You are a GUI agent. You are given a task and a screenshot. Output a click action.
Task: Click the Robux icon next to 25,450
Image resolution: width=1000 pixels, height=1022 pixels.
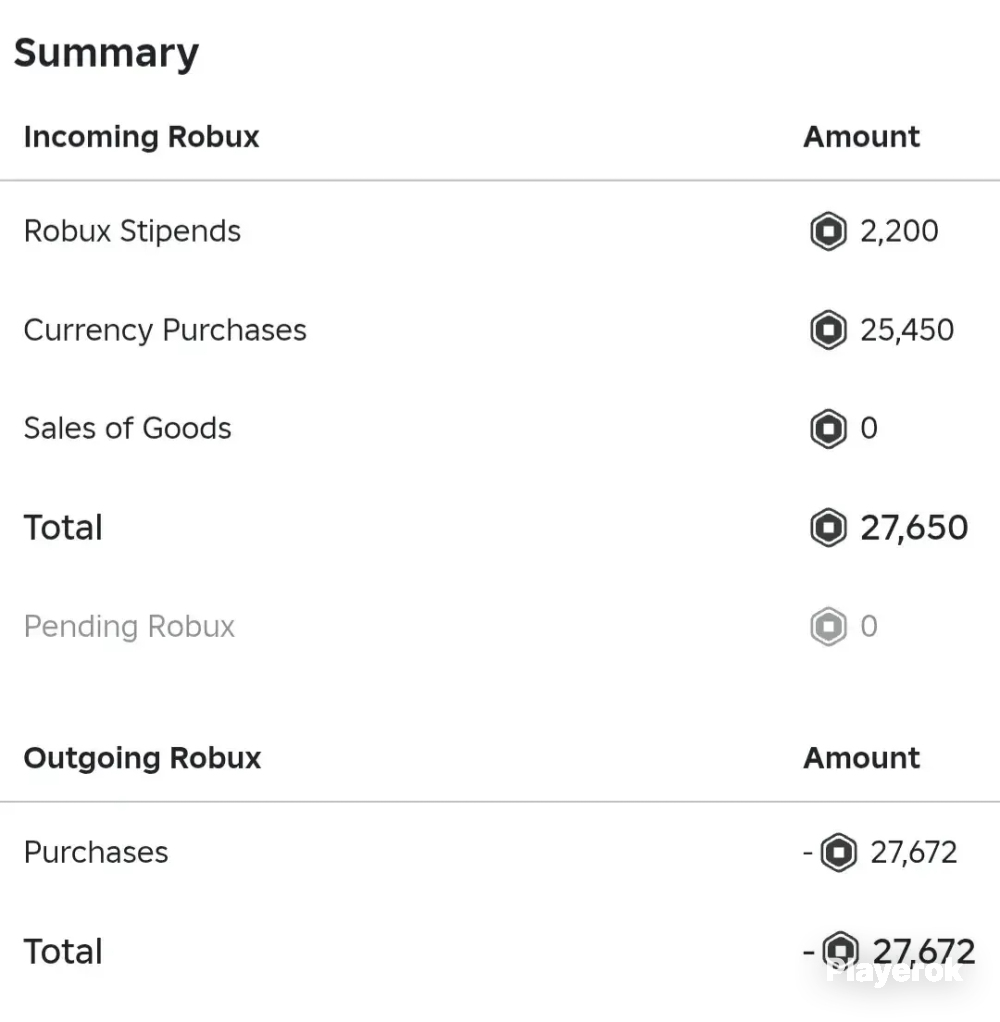[828, 330]
